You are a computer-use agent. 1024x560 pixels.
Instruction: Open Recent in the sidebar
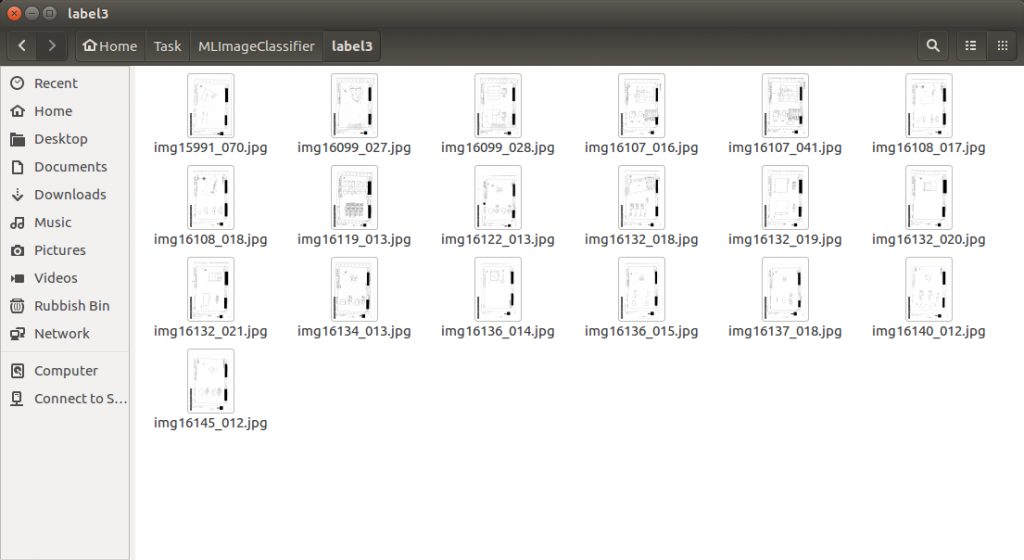pyautogui.click(x=56, y=84)
